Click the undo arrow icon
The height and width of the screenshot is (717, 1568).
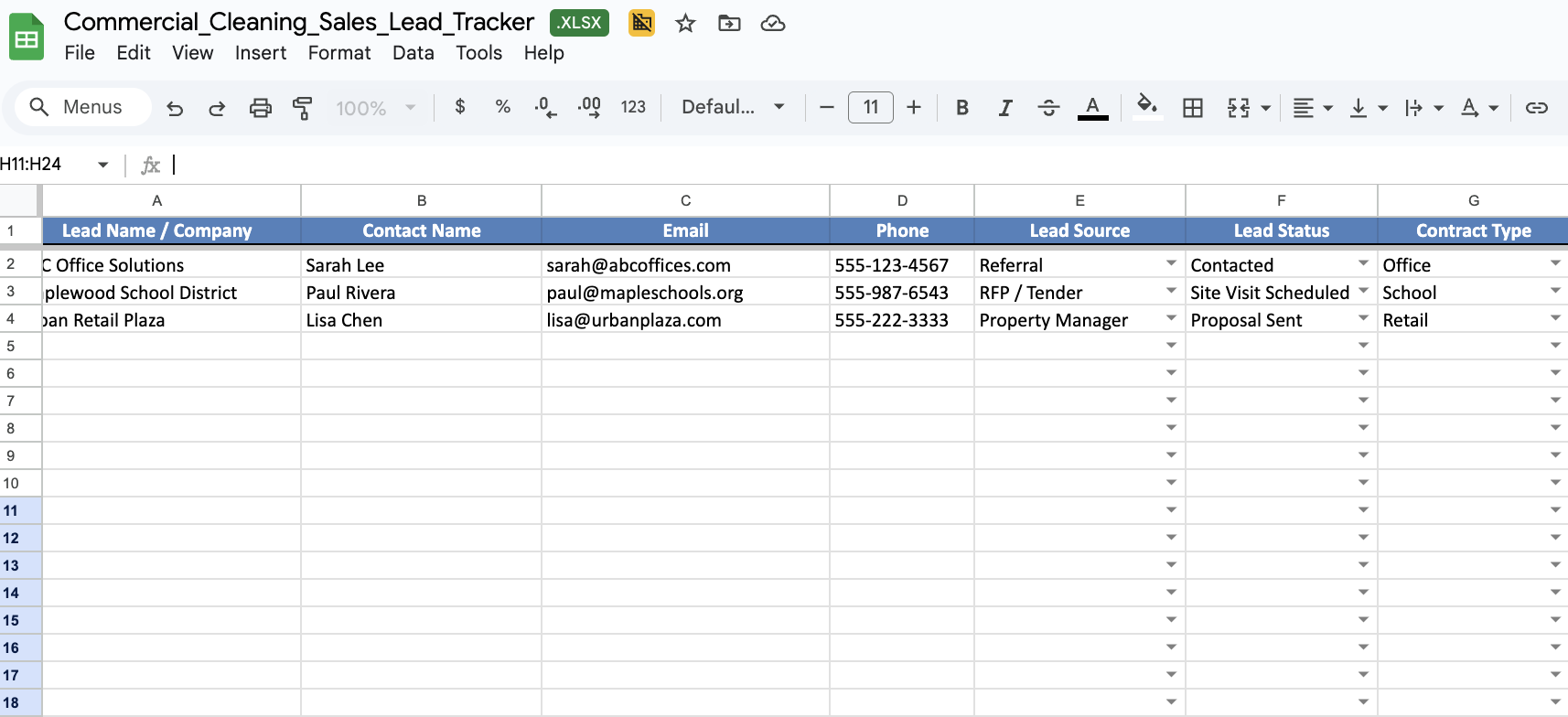click(x=175, y=108)
